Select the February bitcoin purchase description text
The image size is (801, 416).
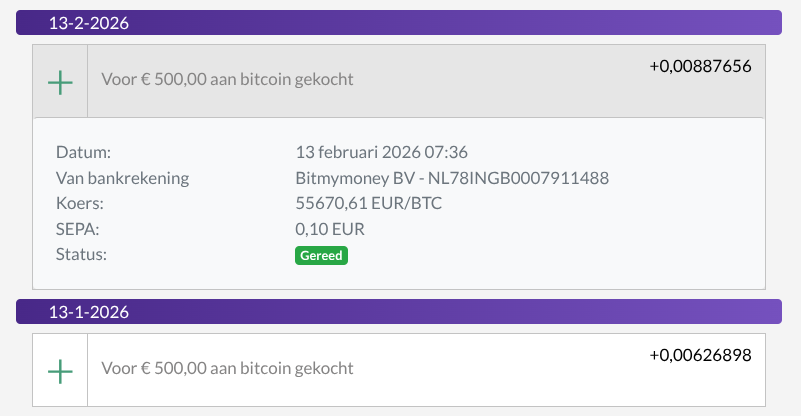tap(227, 79)
